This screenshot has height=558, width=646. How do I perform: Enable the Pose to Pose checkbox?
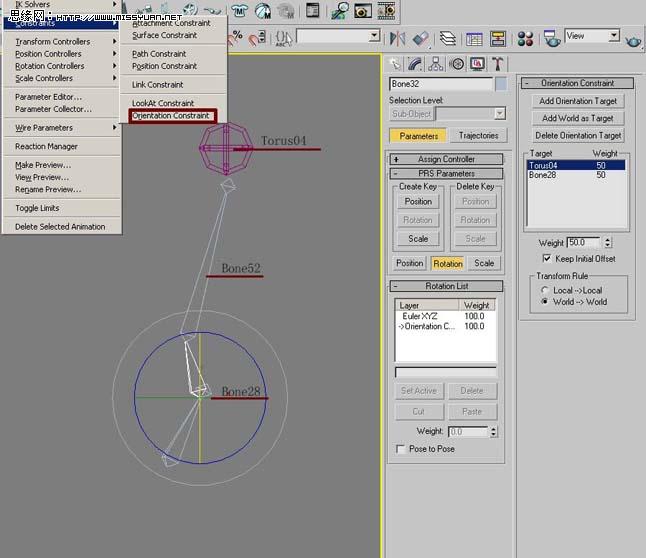pos(400,449)
